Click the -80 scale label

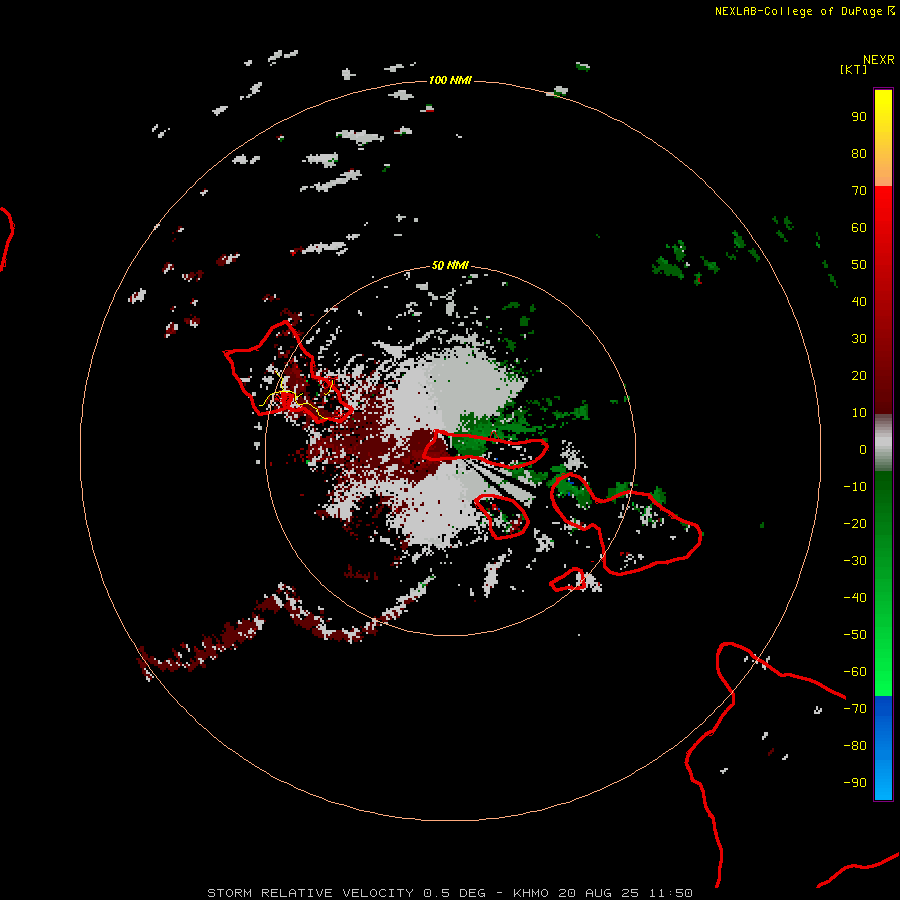855,746
